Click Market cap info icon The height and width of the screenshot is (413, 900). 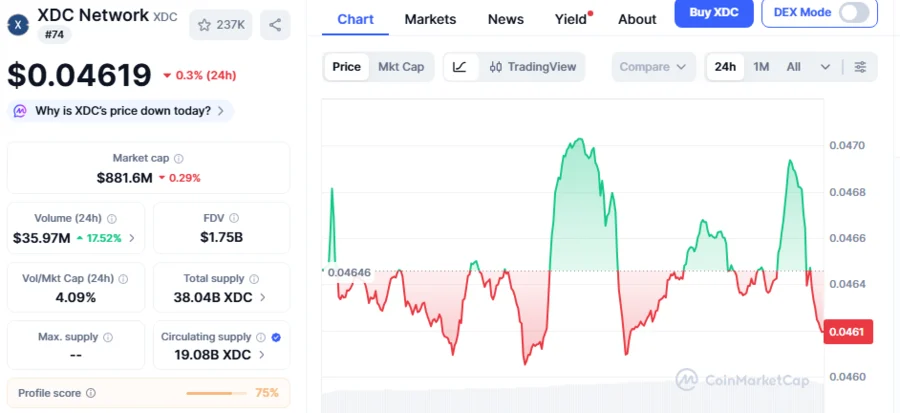[x=179, y=158]
